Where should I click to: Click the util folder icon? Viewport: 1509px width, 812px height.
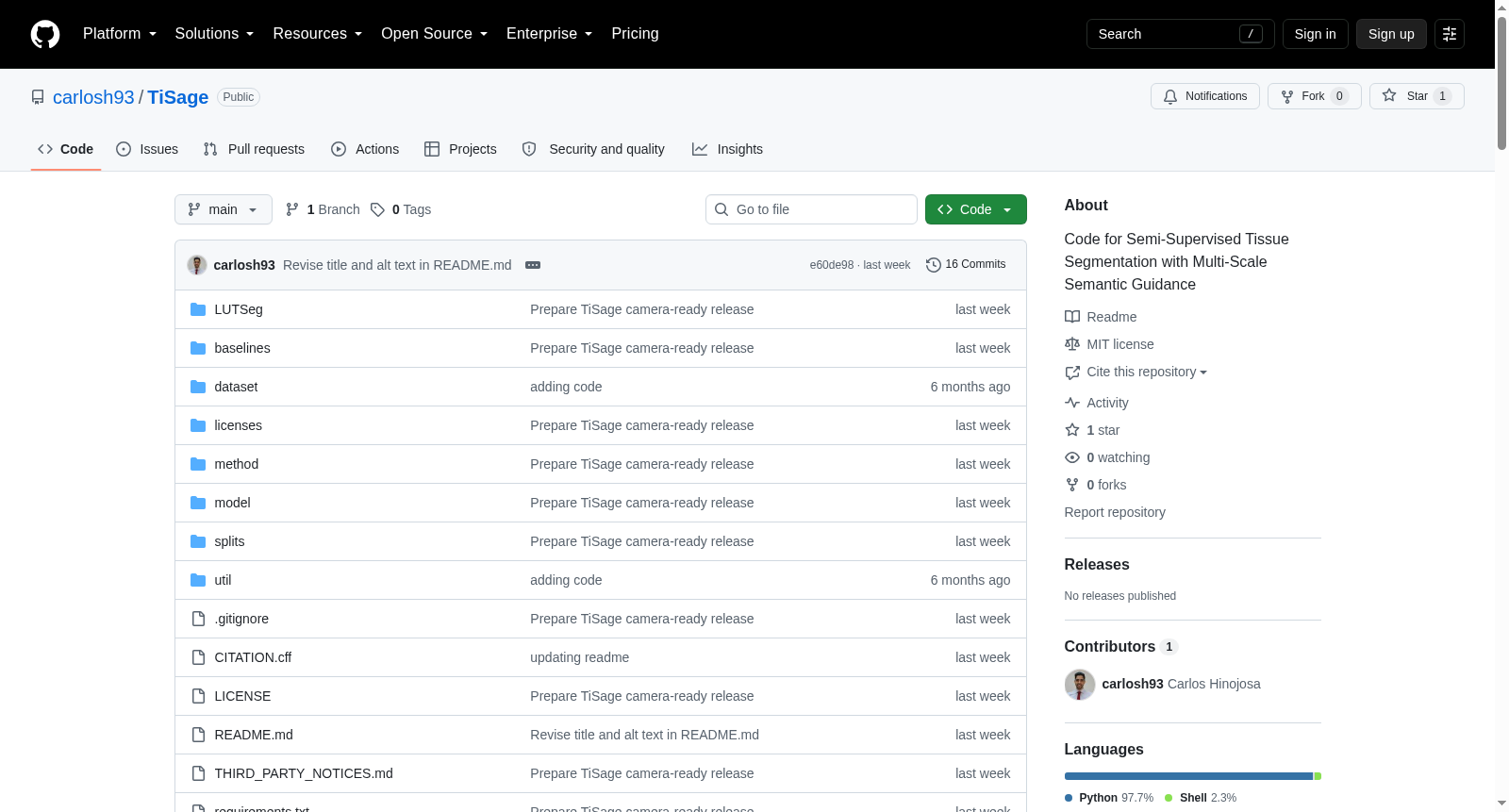click(x=198, y=580)
